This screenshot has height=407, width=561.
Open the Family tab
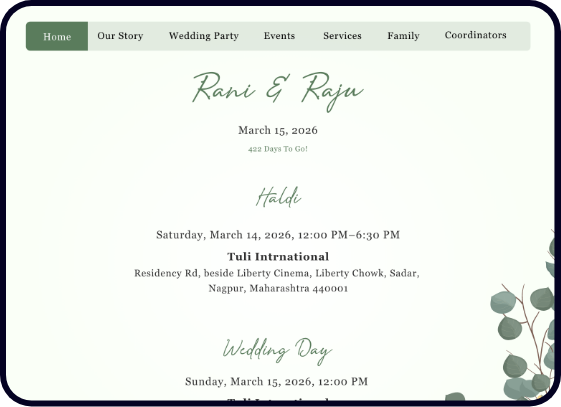click(403, 36)
